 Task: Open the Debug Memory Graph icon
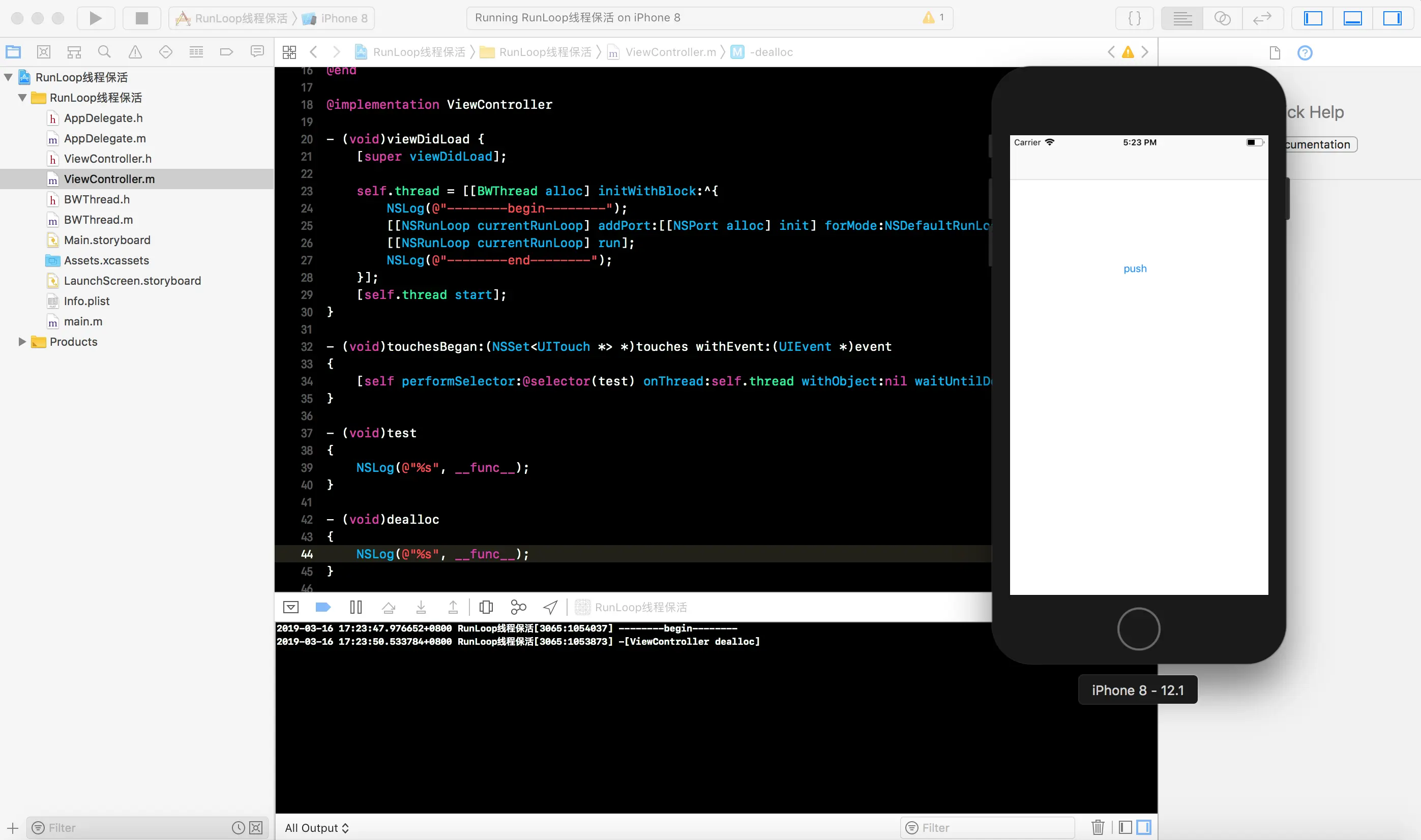(518, 607)
